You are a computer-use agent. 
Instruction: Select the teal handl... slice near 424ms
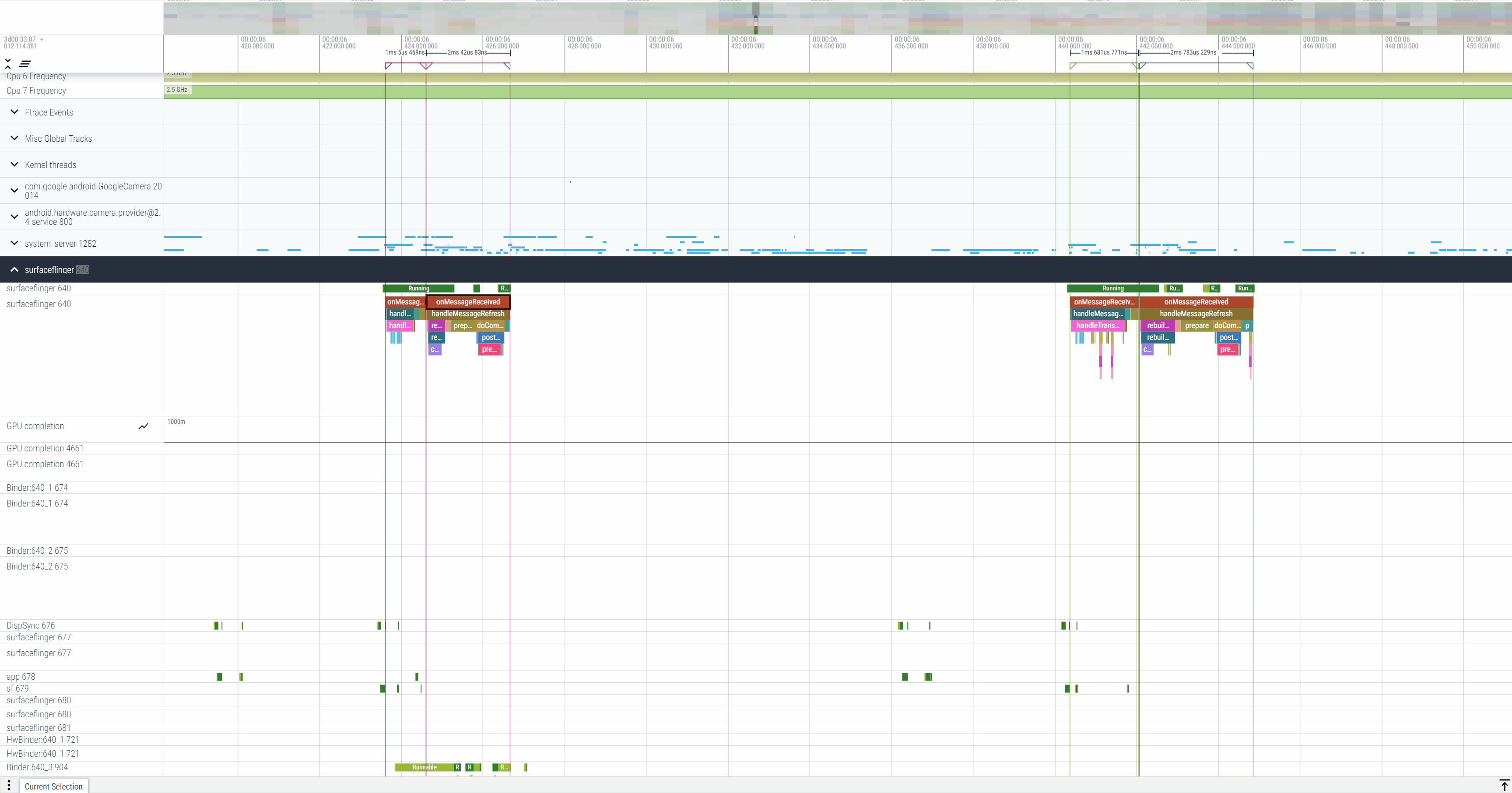[x=400, y=314]
